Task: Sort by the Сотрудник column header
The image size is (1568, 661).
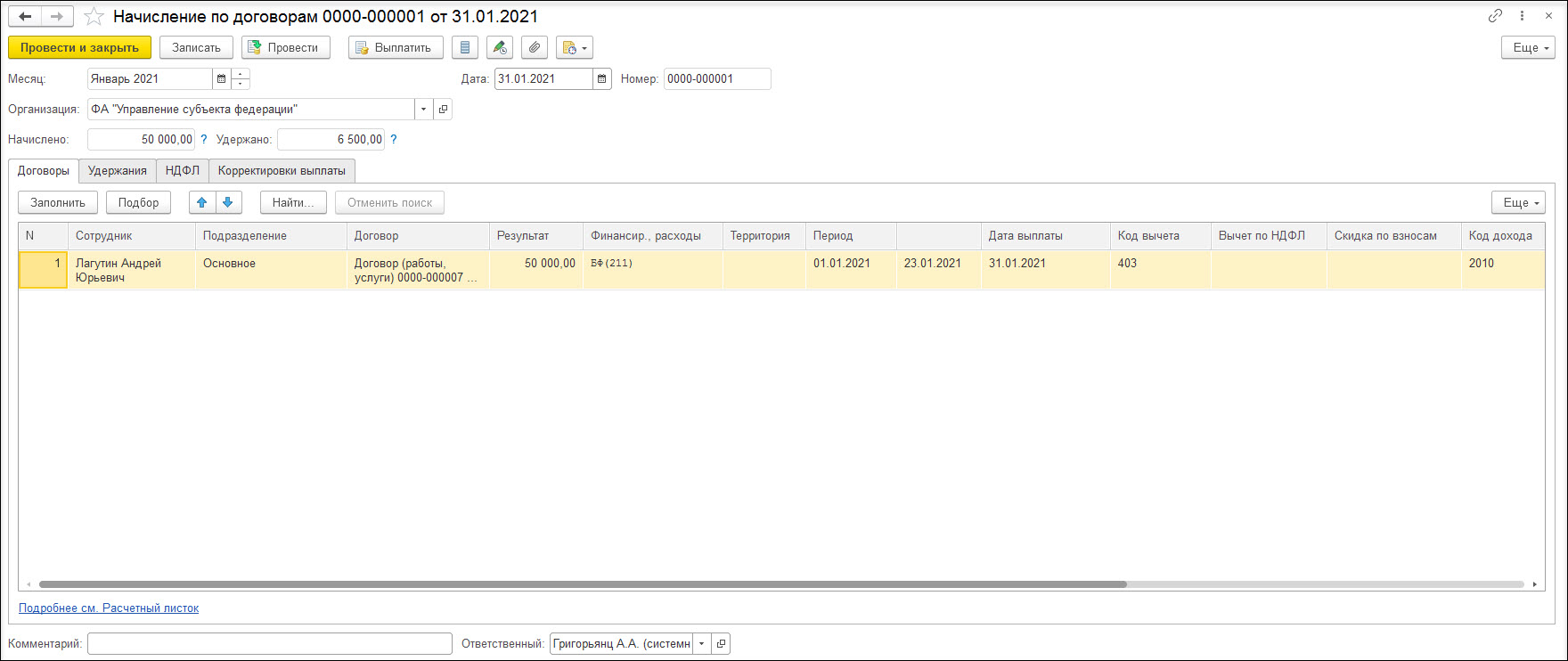Action: coord(132,236)
